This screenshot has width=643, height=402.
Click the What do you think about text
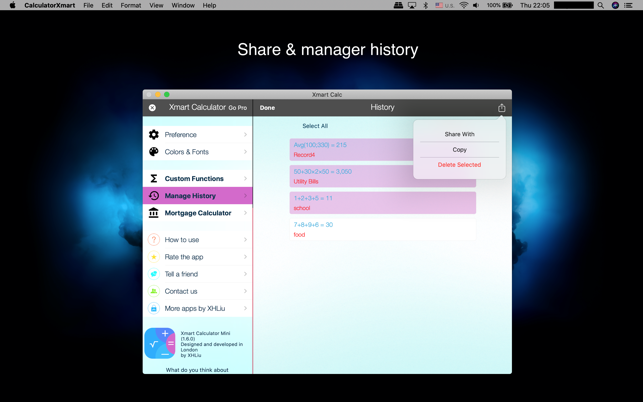[197, 370]
